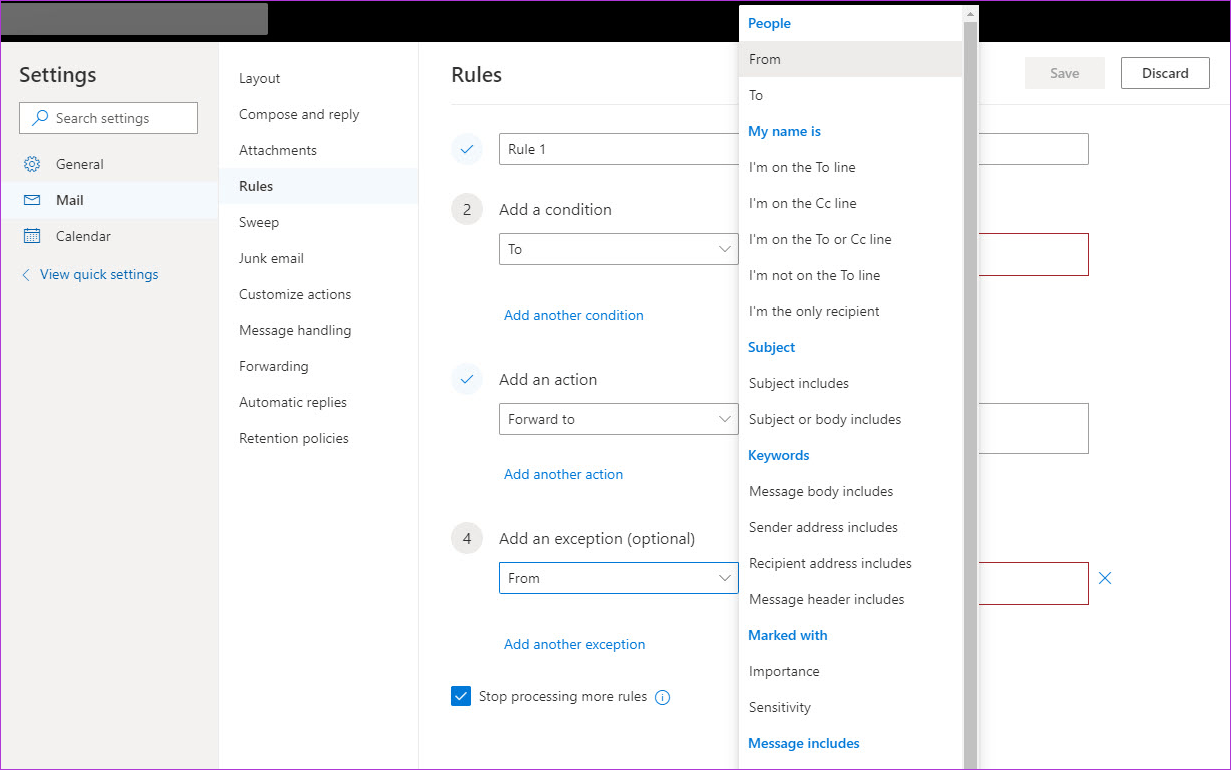Click the search magnifier icon
This screenshot has width=1231, height=770.
pos(40,118)
